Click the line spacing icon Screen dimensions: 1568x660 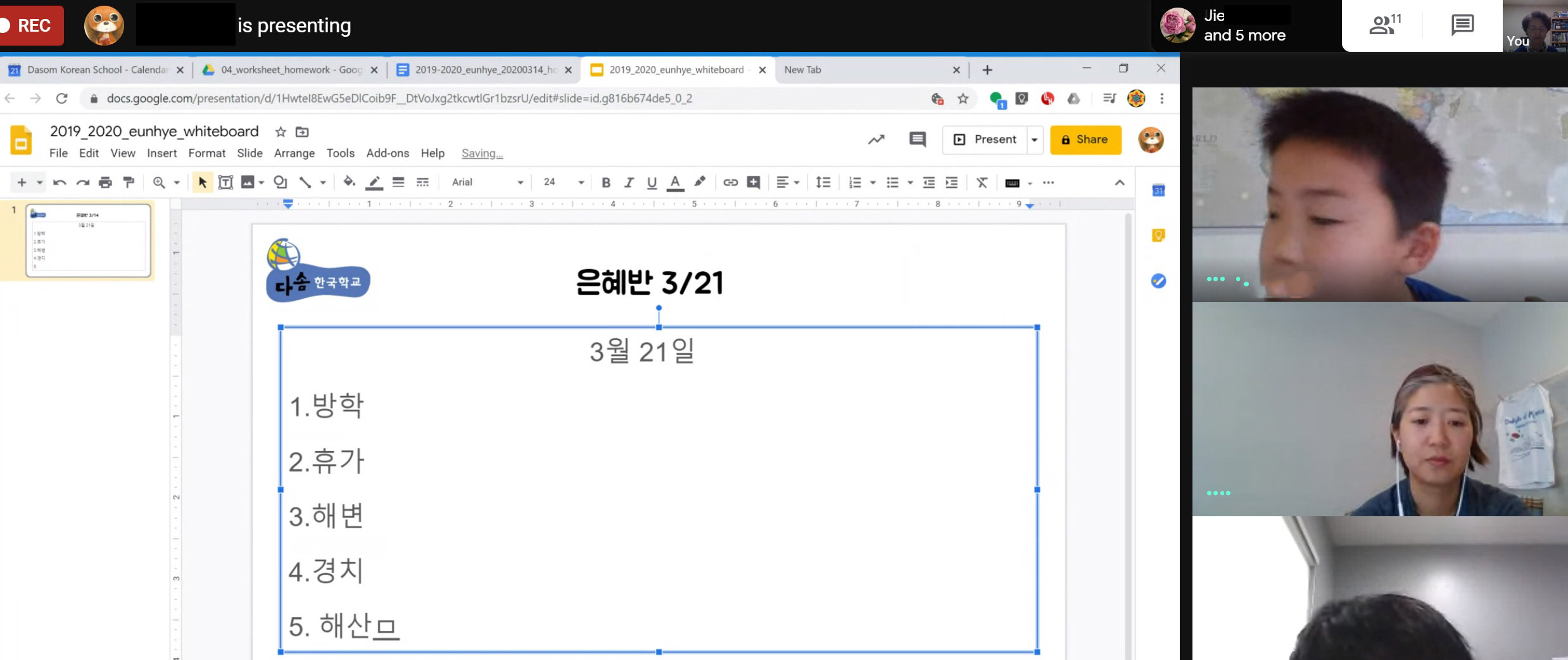point(823,182)
